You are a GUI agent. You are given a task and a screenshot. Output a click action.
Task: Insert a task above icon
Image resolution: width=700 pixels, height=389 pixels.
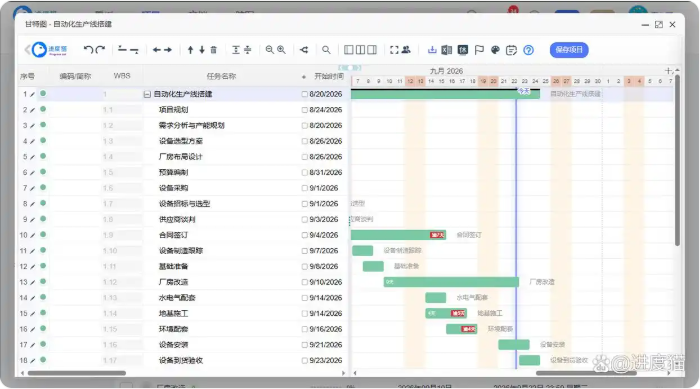[122, 50]
